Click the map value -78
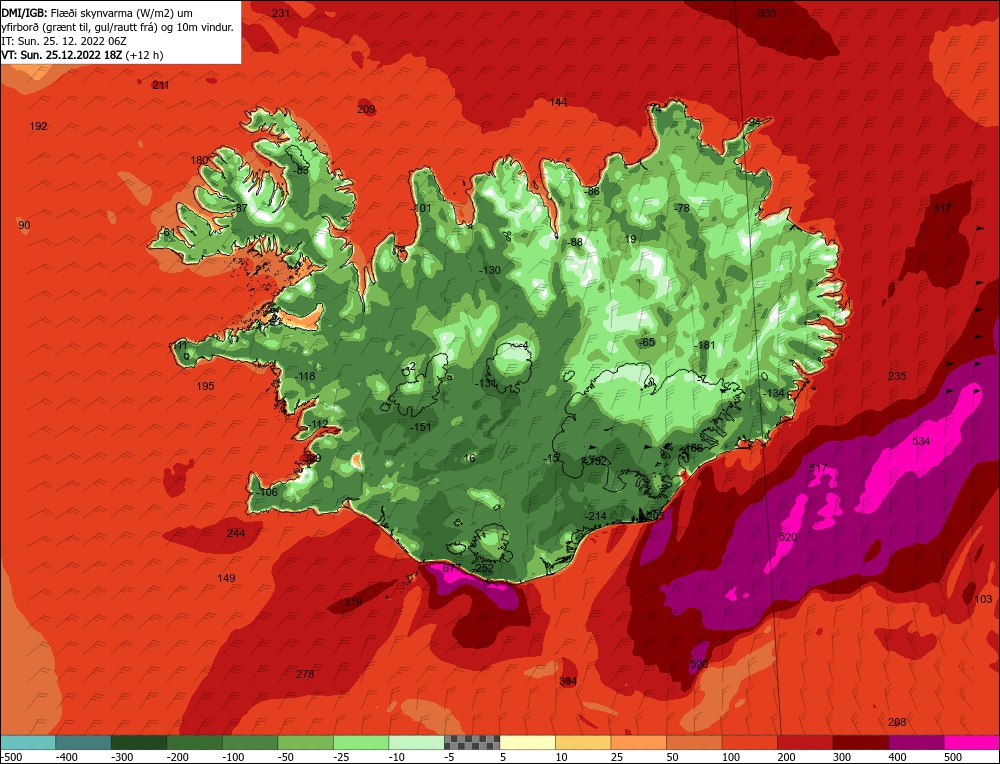 click(682, 208)
